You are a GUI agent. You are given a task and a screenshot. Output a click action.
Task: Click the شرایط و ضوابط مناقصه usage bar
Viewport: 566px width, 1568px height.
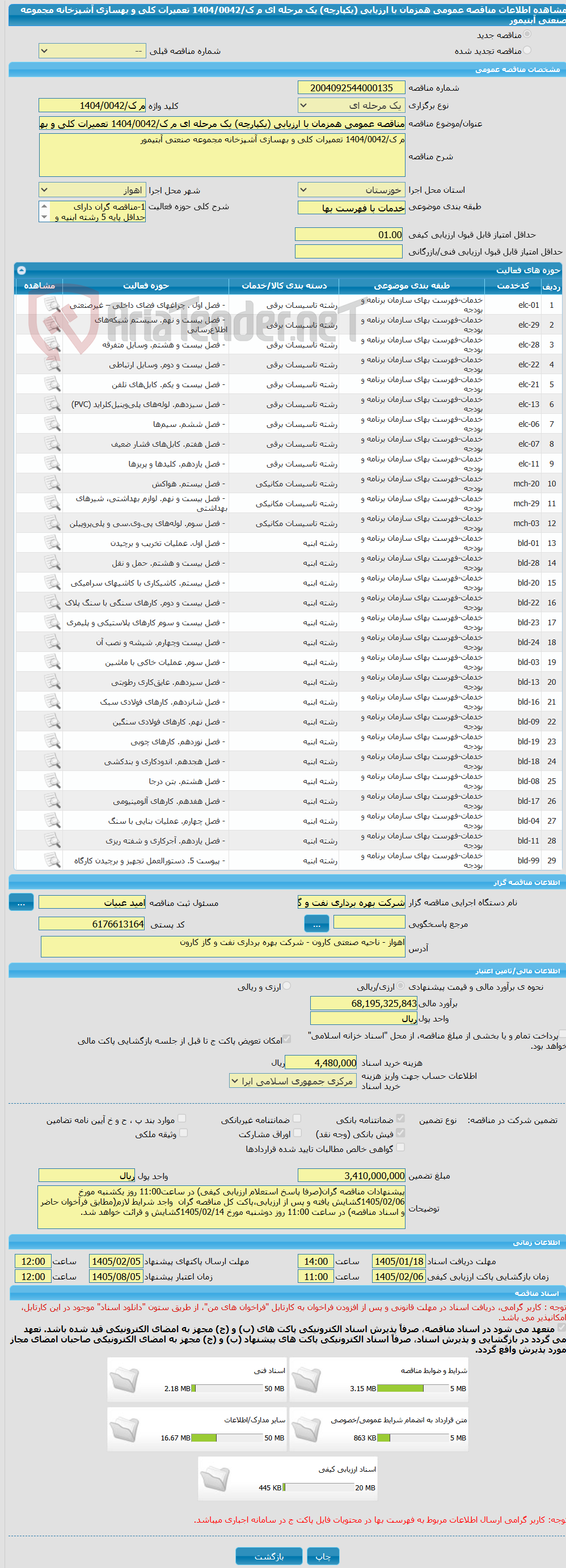(413, 1388)
